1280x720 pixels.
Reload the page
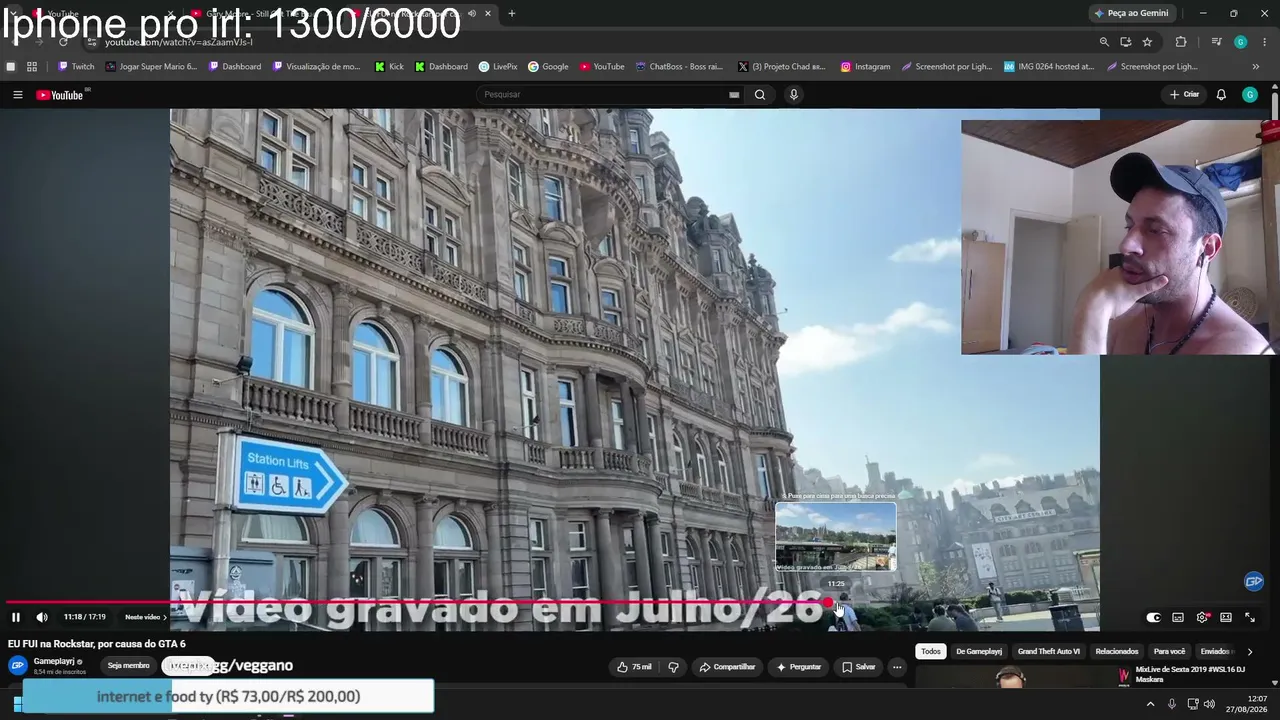(x=63, y=42)
